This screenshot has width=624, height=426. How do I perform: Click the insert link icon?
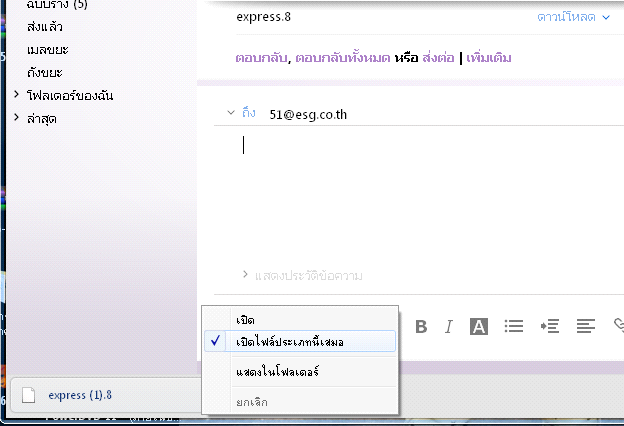tap(618, 325)
